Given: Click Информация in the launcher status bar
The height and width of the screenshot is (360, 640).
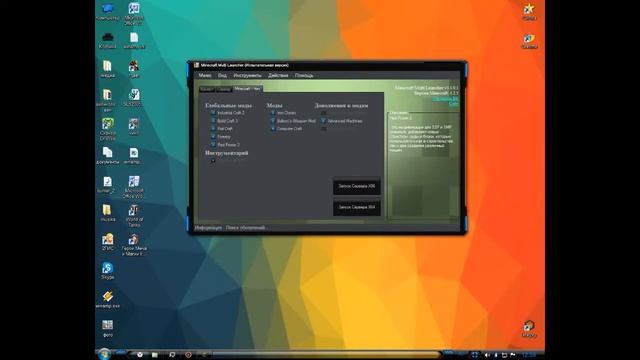Looking at the screenshot, I should point(208,228).
